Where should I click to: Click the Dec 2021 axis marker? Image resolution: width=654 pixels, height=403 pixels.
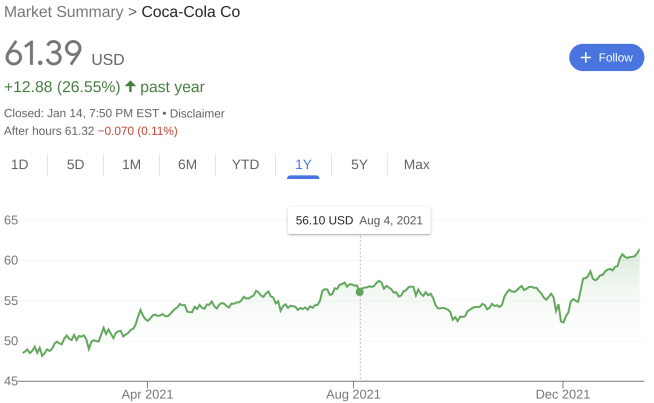pos(563,394)
